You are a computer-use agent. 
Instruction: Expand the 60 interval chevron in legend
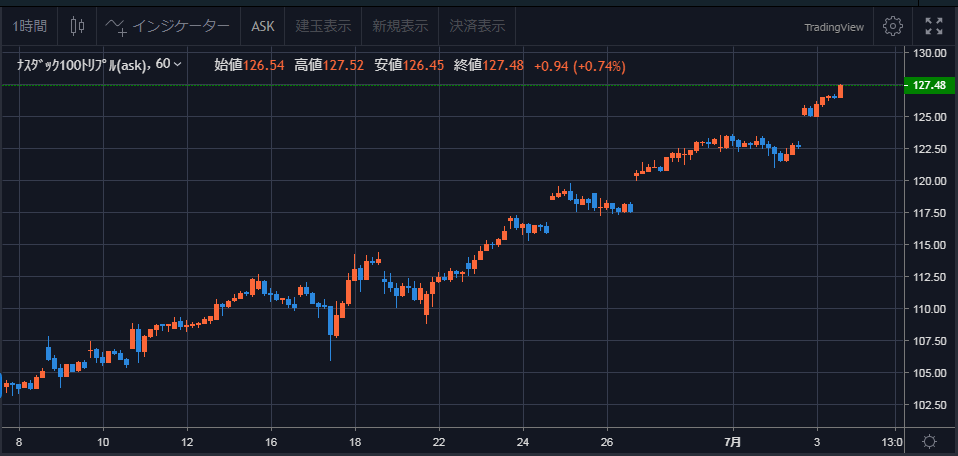(x=178, y=64)
